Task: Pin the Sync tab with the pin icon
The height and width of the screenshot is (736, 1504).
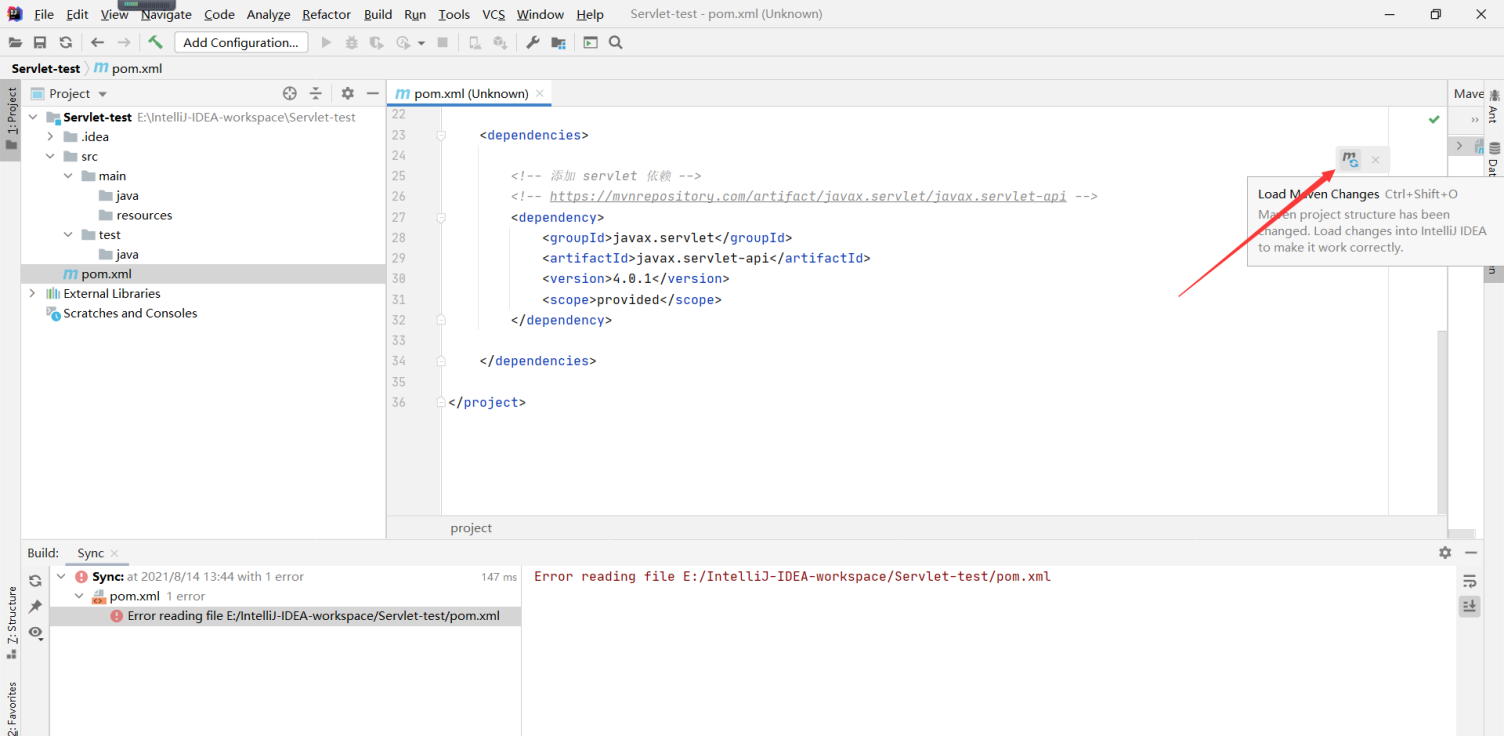Action: (35, 607)
